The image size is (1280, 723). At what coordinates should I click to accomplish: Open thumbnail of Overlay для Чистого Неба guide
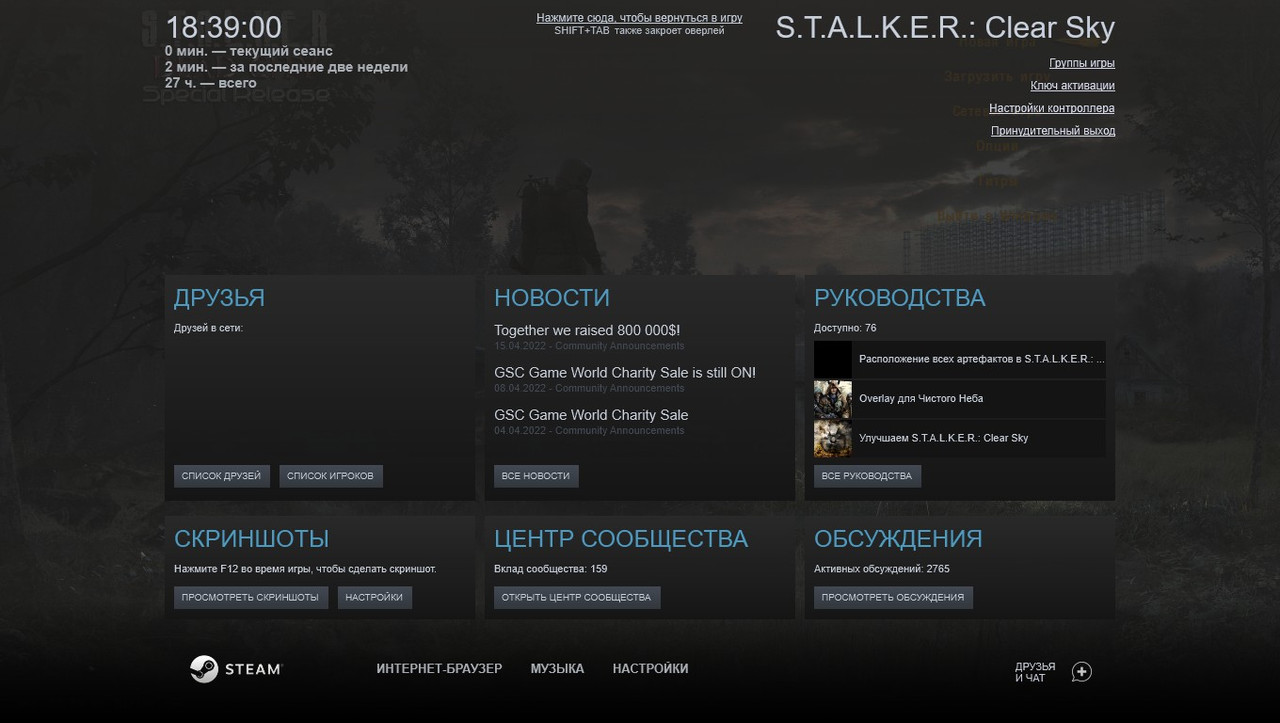pyautogui.click(x=832, y=399)
